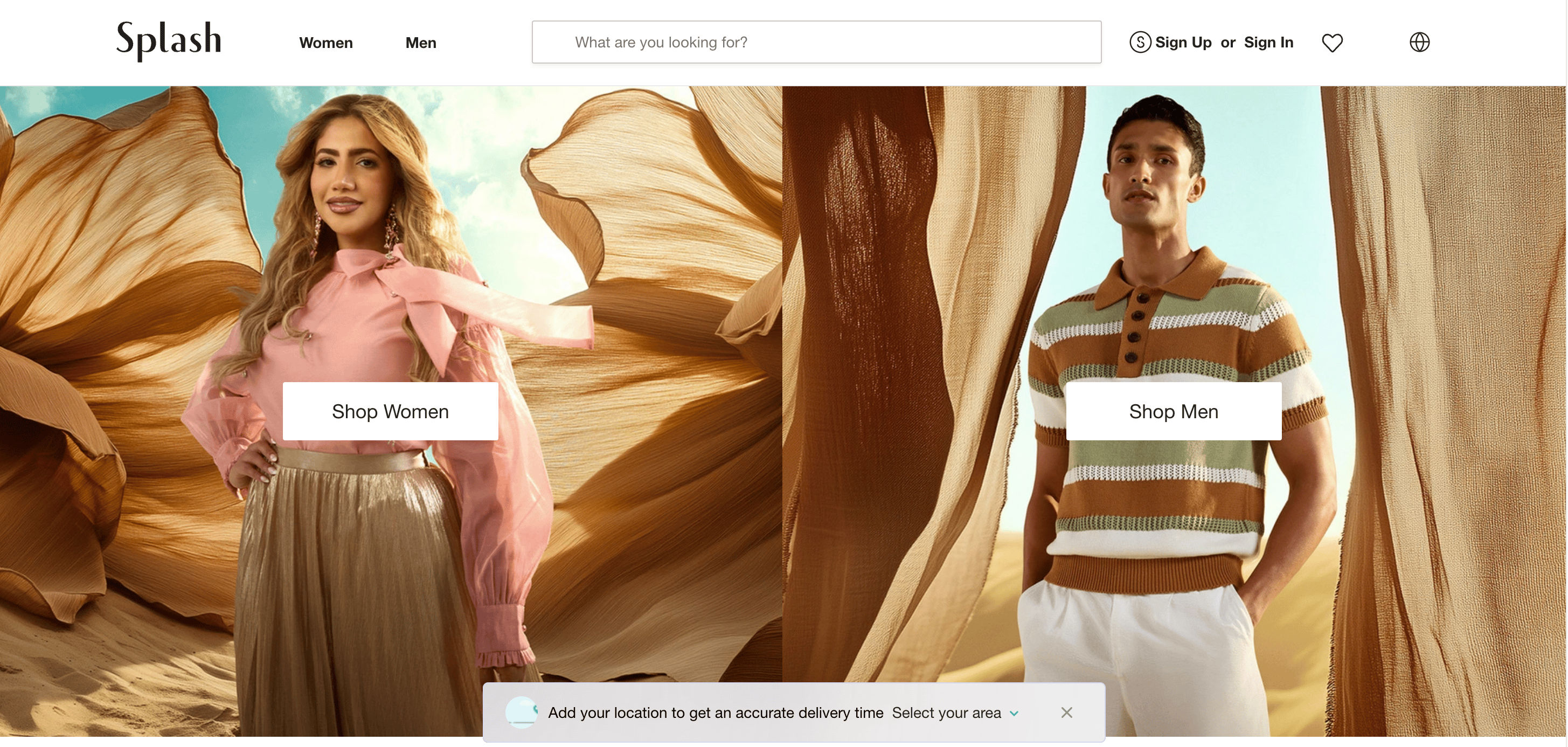Click the Sign In link
Image resolution: width=1568 pixels, height=747 pixels.
pyautogui.click(x=1268, y=42)
